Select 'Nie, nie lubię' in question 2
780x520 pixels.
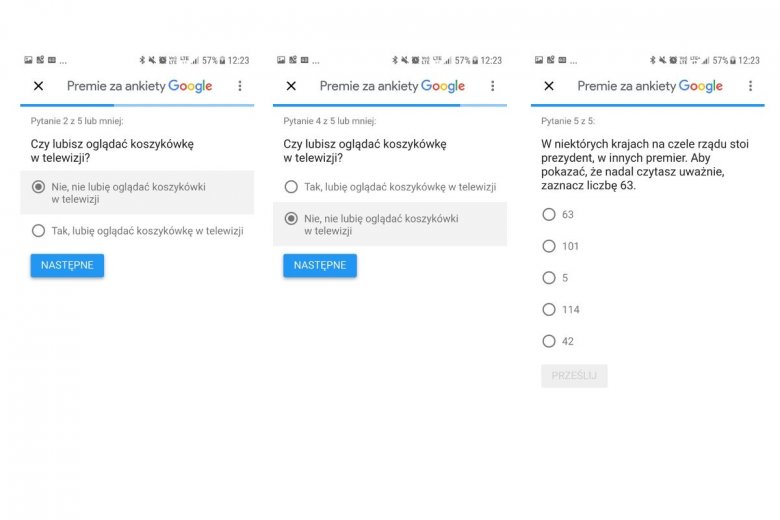[39, 186]
